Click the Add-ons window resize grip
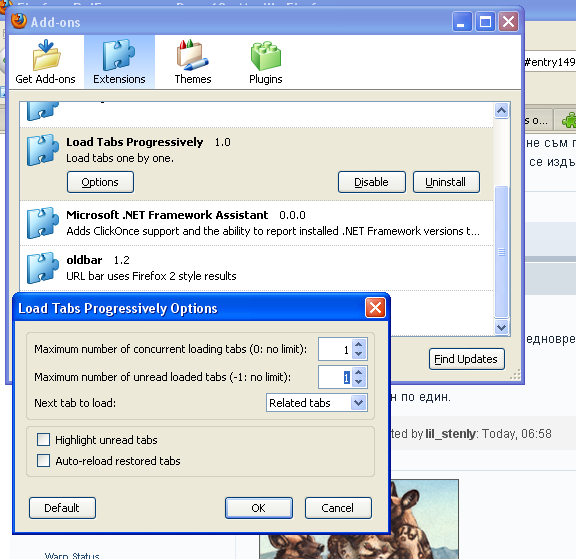The width and height of the screenshot is (576, 559). [x=515, y=375]
